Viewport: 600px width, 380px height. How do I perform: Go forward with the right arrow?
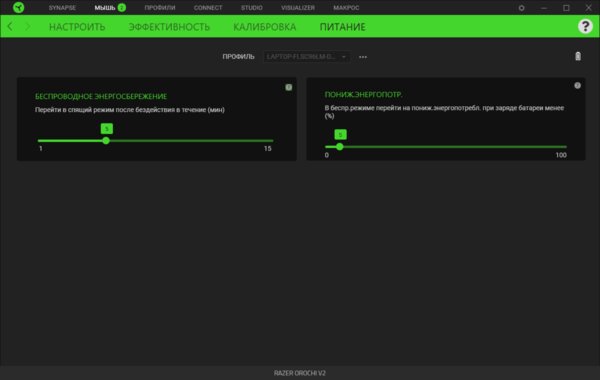(28, 26)
